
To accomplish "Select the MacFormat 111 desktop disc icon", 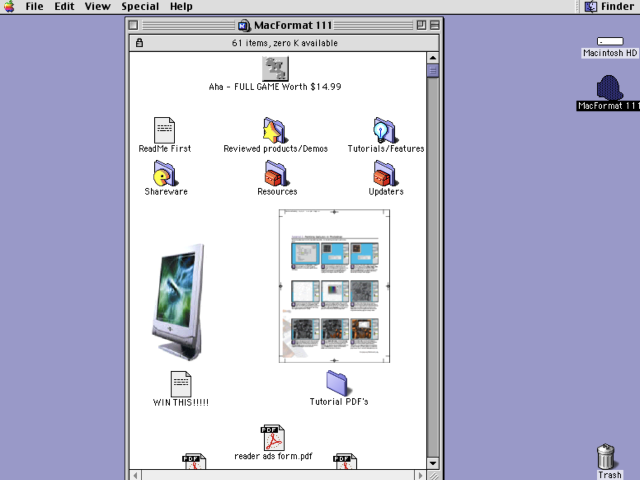I will 610,88.
